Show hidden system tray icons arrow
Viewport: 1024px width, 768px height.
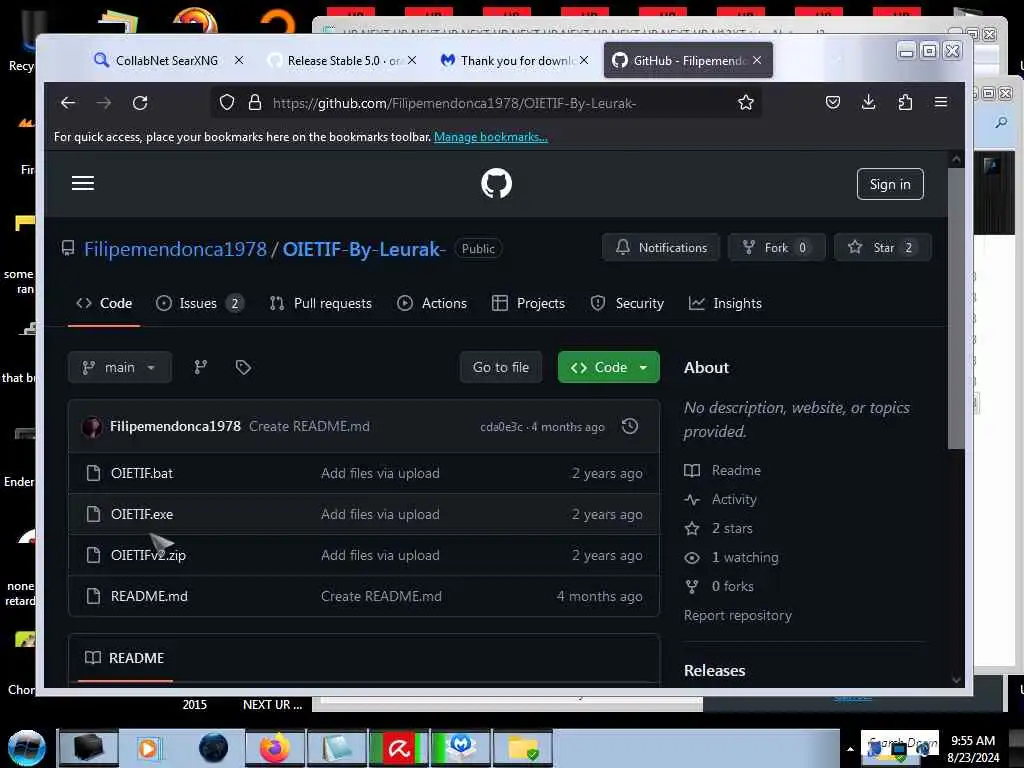[x=850, y=749]
